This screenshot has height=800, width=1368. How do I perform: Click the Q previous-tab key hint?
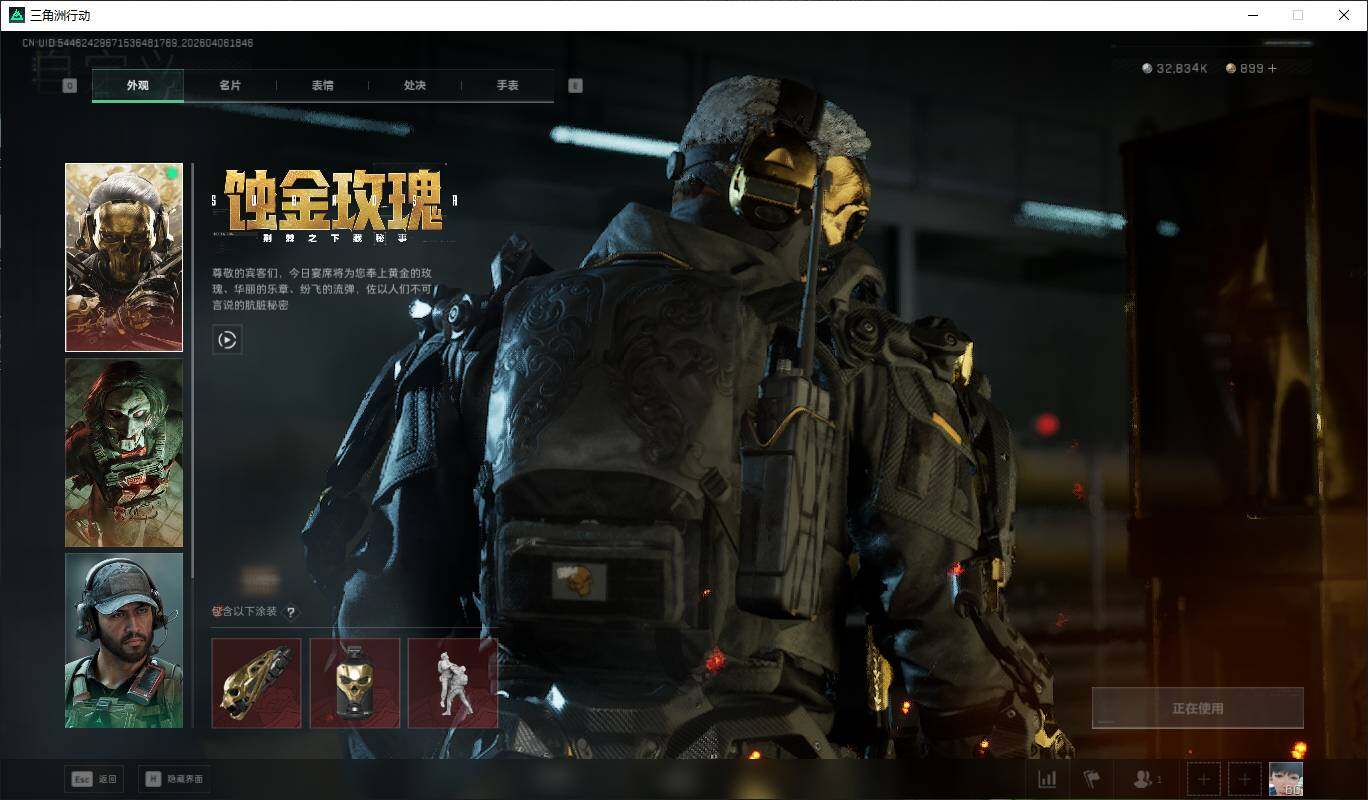tap(70, 86)
